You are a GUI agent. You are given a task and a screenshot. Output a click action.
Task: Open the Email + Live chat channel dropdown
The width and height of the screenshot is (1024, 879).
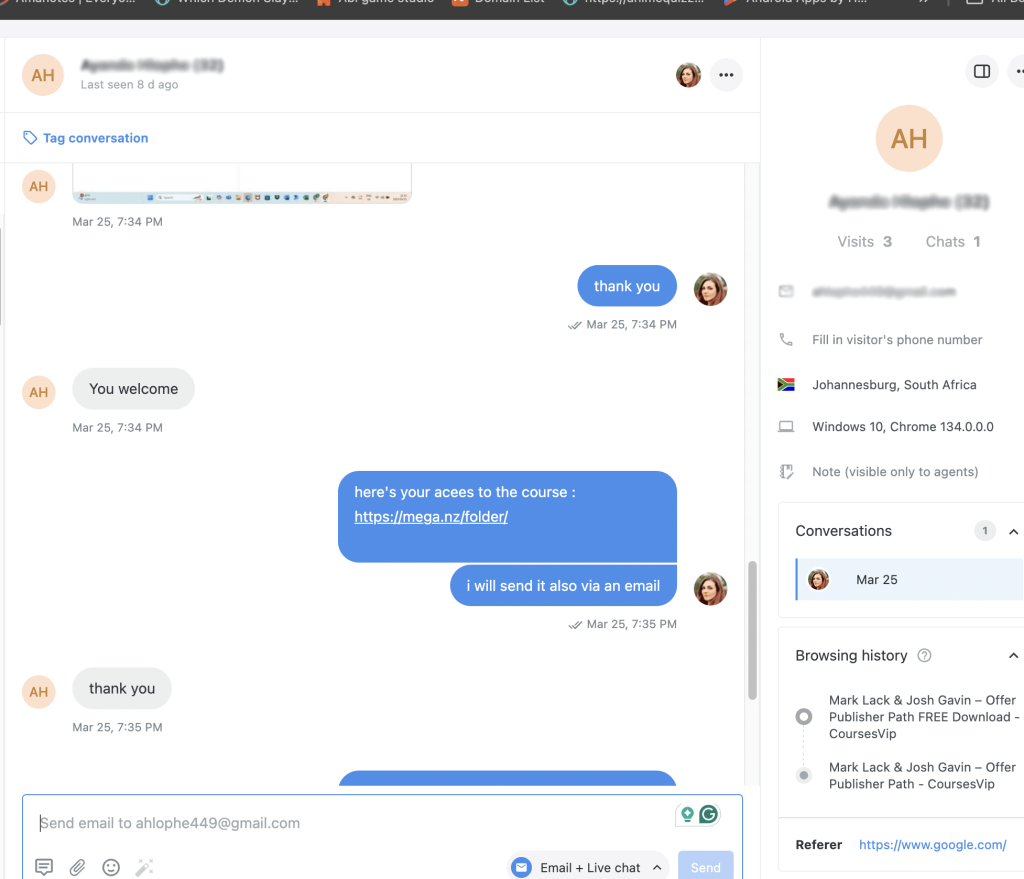tap(589, 867)
